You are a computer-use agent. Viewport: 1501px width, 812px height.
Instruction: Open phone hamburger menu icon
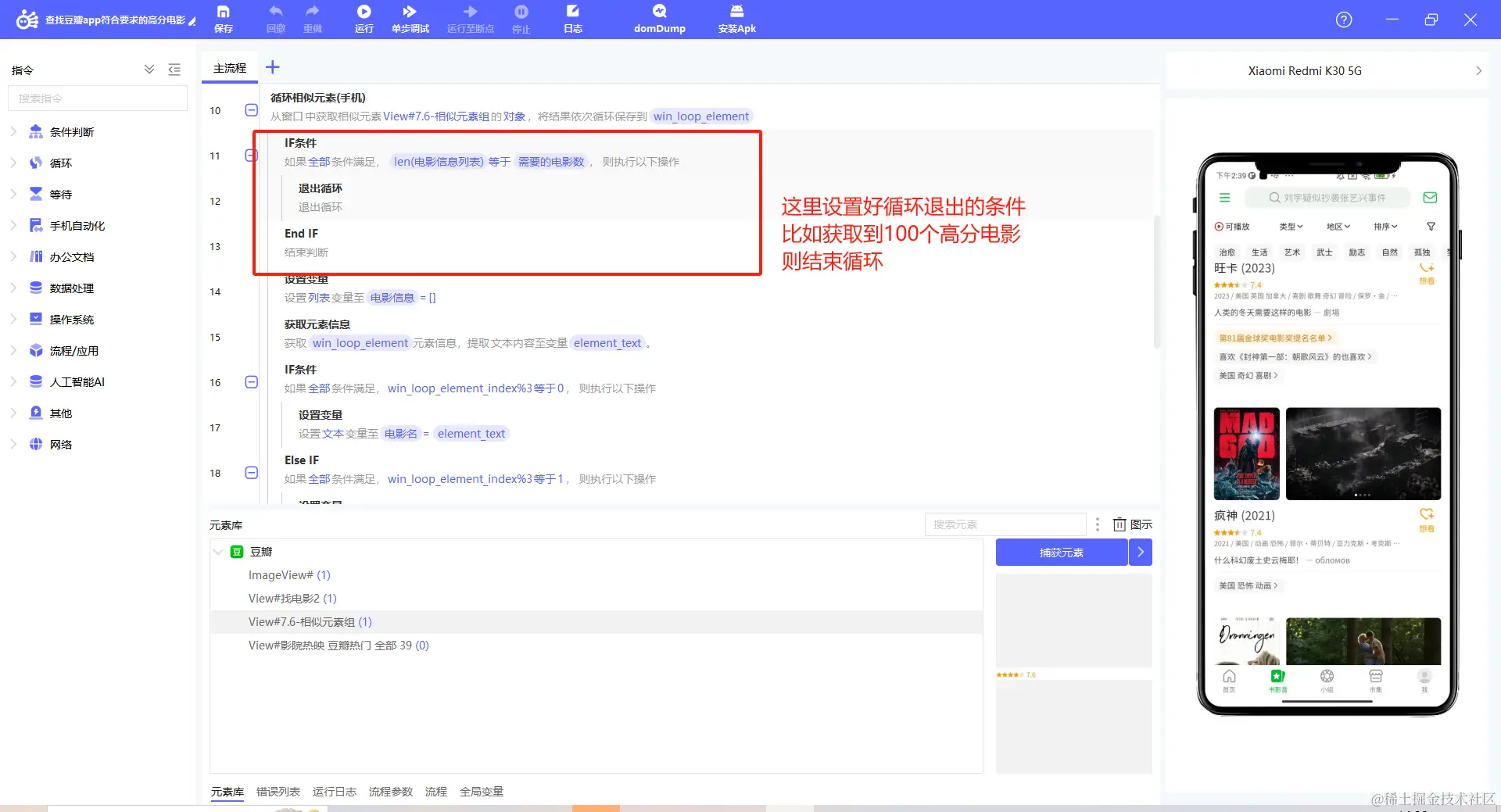(x=1224, y=198)
